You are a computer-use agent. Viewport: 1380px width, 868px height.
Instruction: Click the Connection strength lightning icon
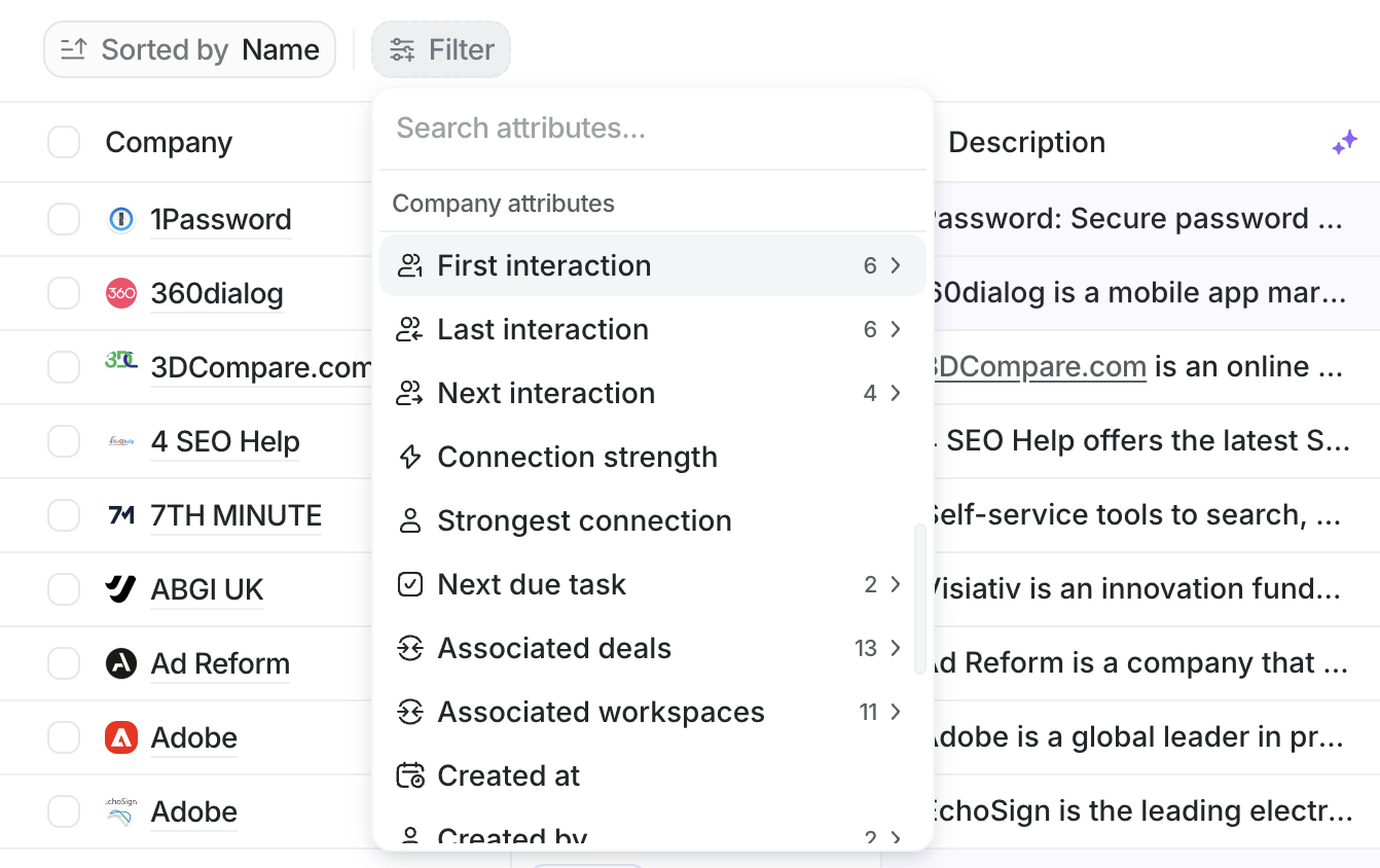click(x=410, y=457)
